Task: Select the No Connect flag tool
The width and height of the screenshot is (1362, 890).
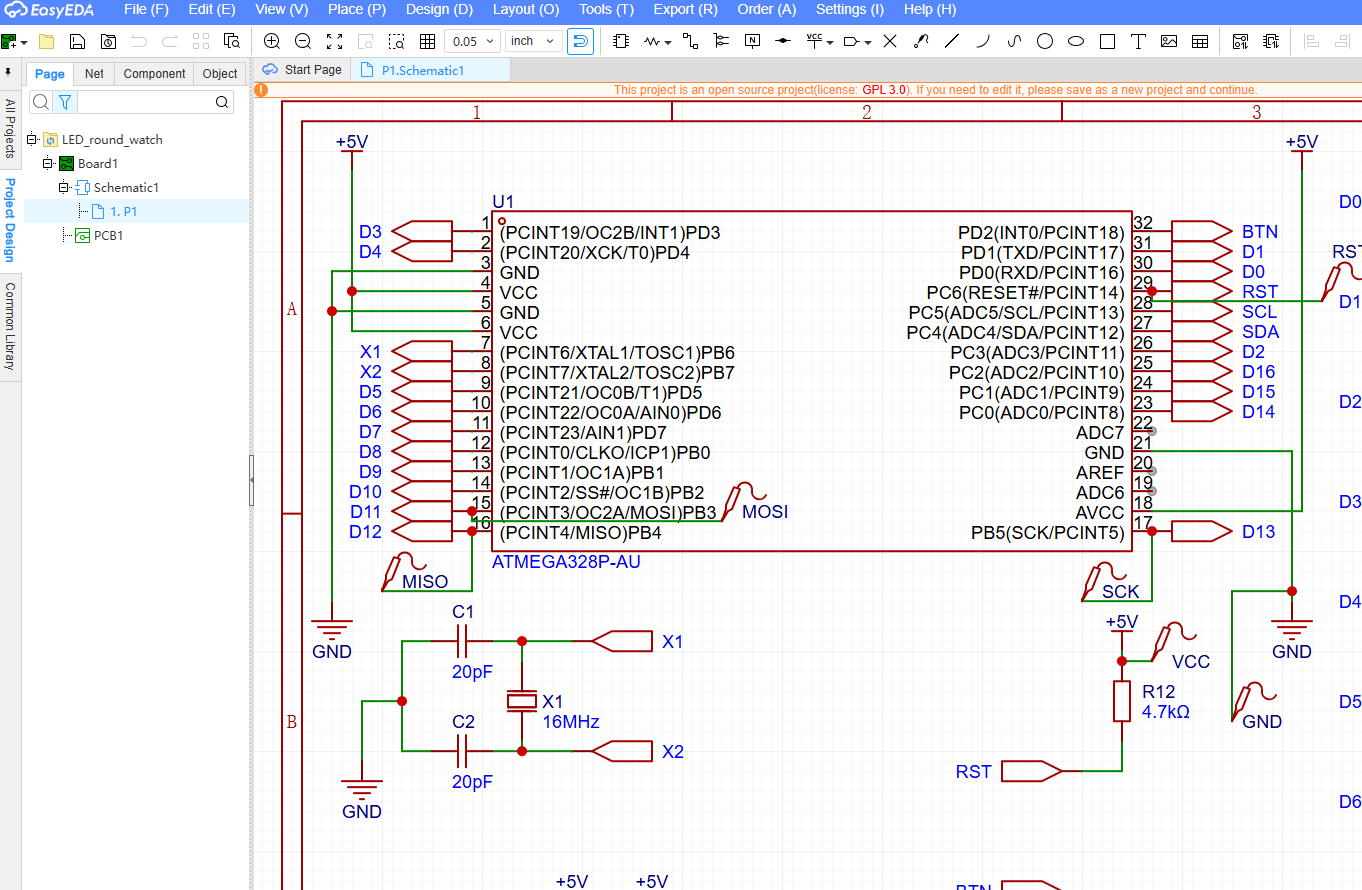Action: tap(890, 41)
